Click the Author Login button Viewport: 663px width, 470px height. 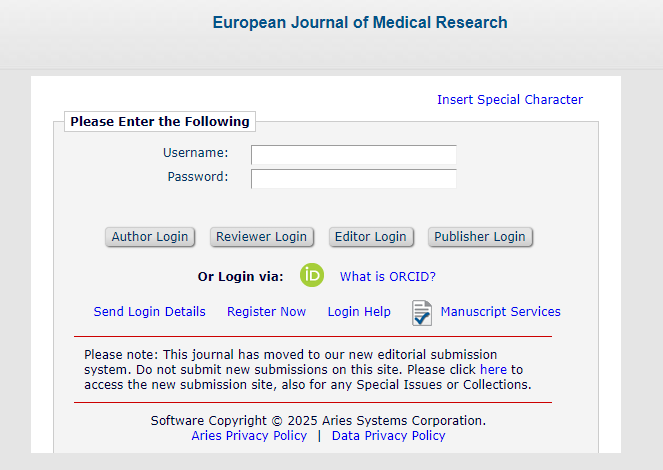pos(150,237)
